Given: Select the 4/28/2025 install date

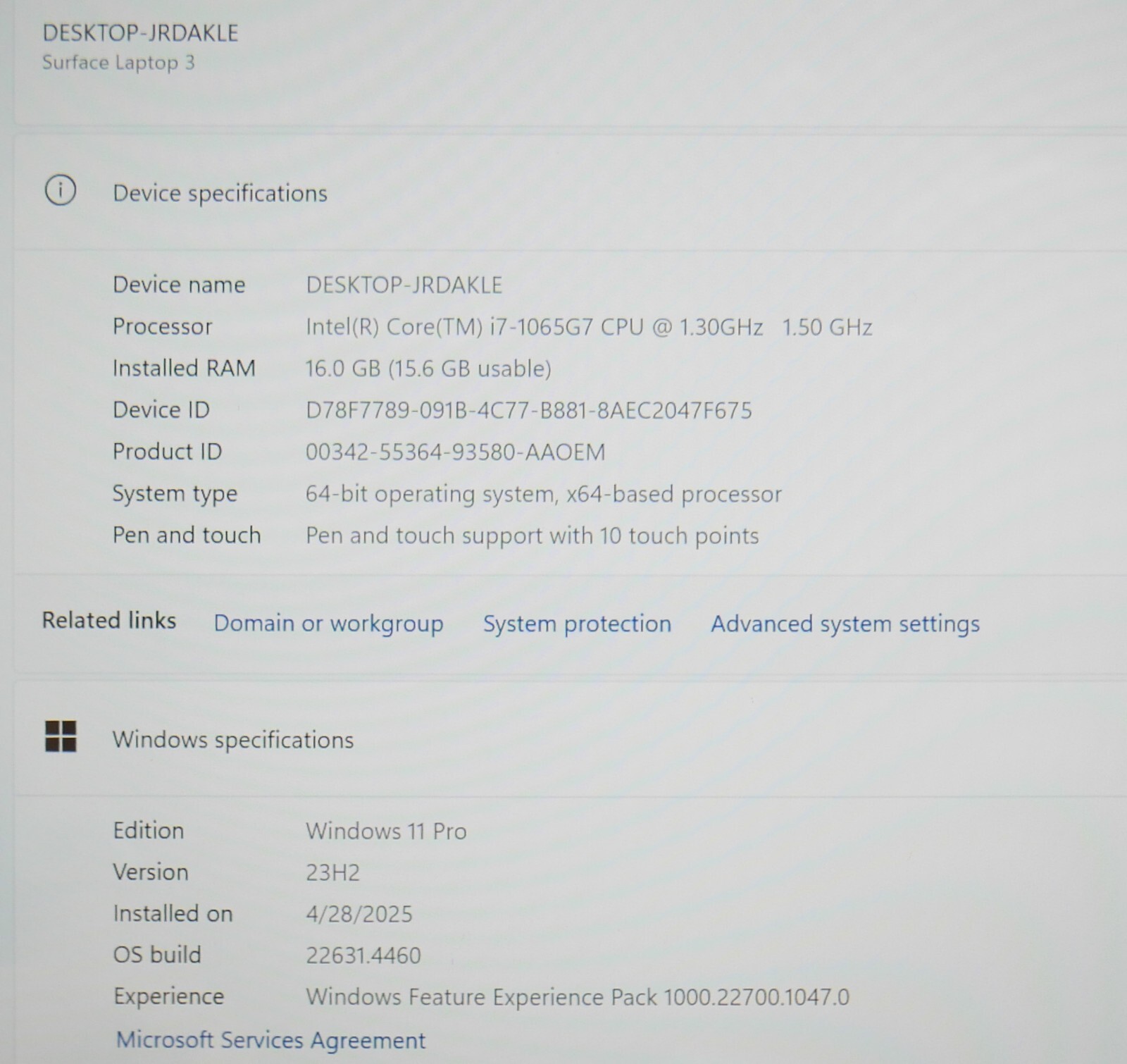Looking at the screenshot, I should 359,914.
